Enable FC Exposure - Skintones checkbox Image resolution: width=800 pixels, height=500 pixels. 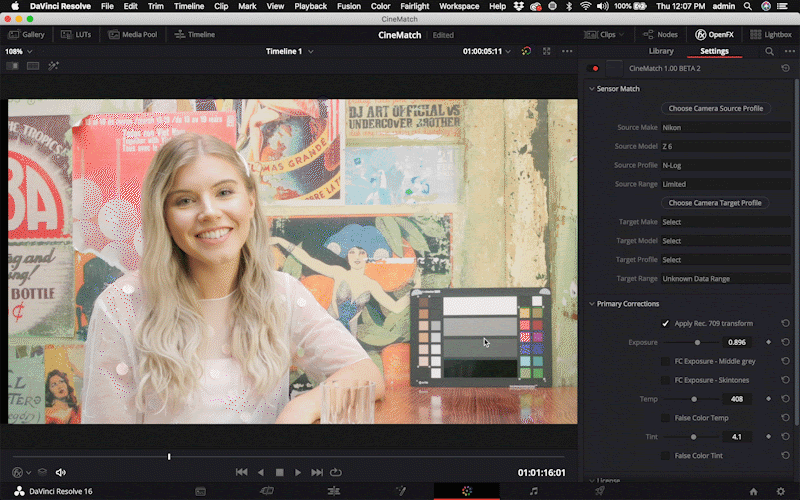(666, 380)
